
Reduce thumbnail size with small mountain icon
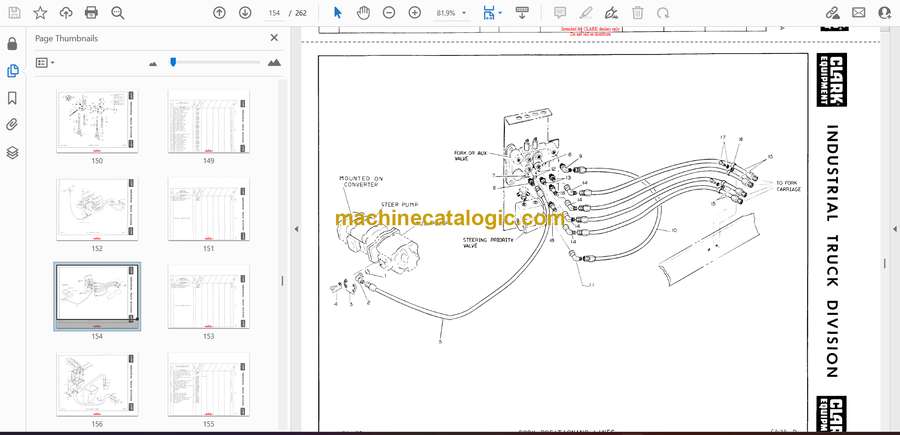click(153, 64)
